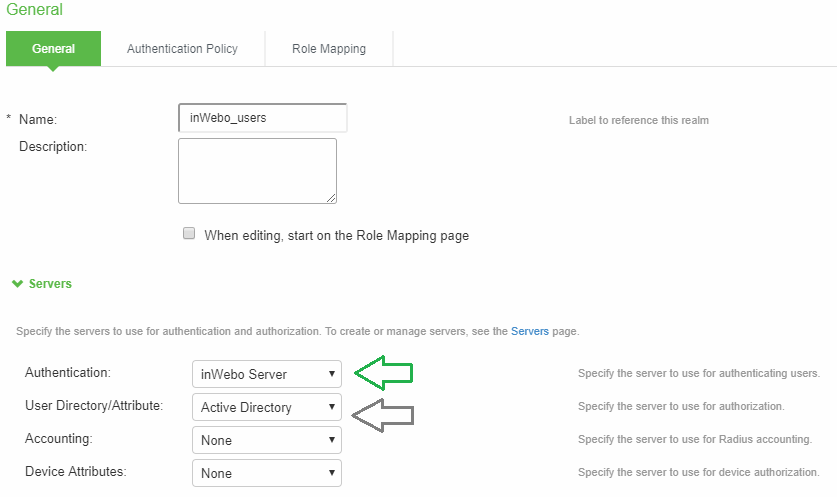This screenshot has height=497, width=837.
Task: Click the "Label to reference this realm" hint
Action: [638, 120]
